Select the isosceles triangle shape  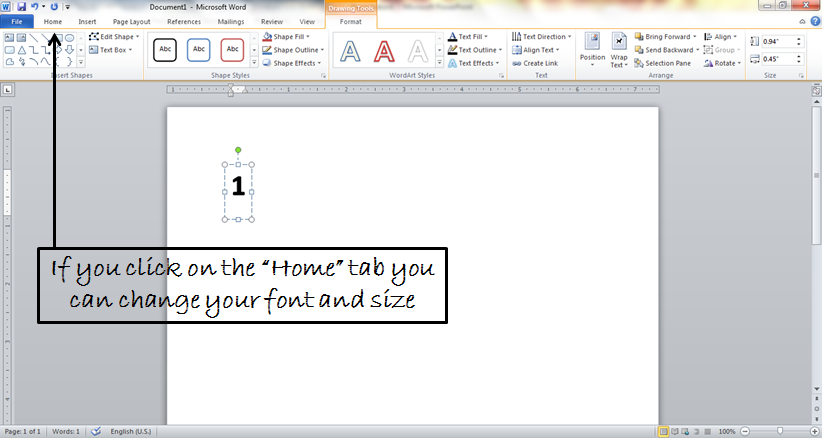21,50
